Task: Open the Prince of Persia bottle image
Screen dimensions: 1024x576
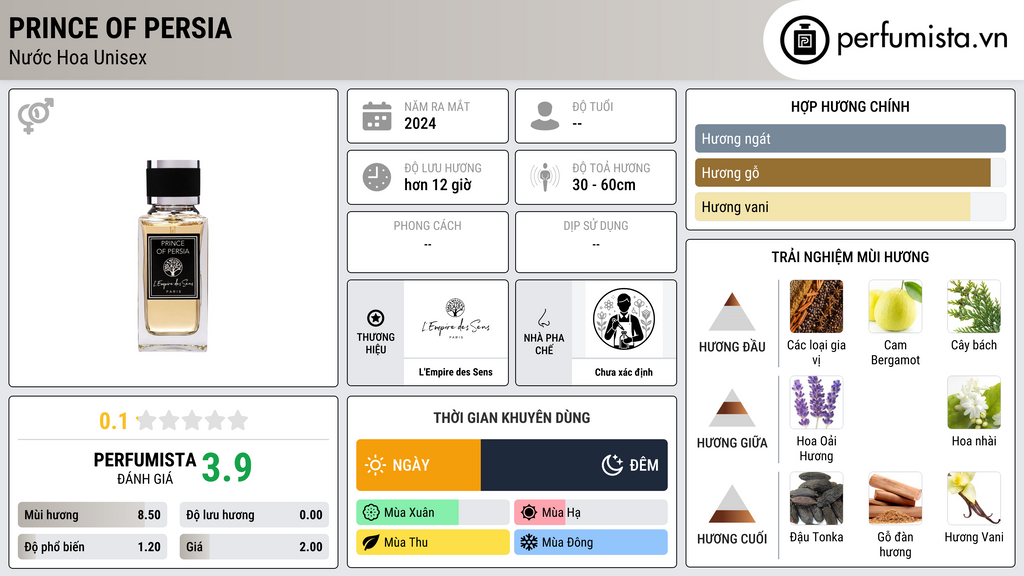Action: click(x=173, y=256)
